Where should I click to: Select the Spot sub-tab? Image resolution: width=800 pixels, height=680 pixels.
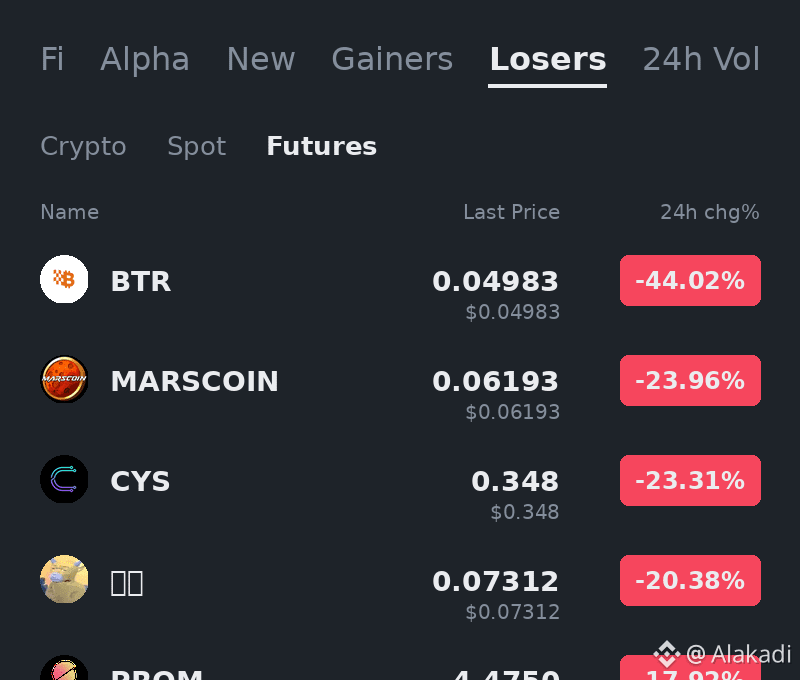196,146
